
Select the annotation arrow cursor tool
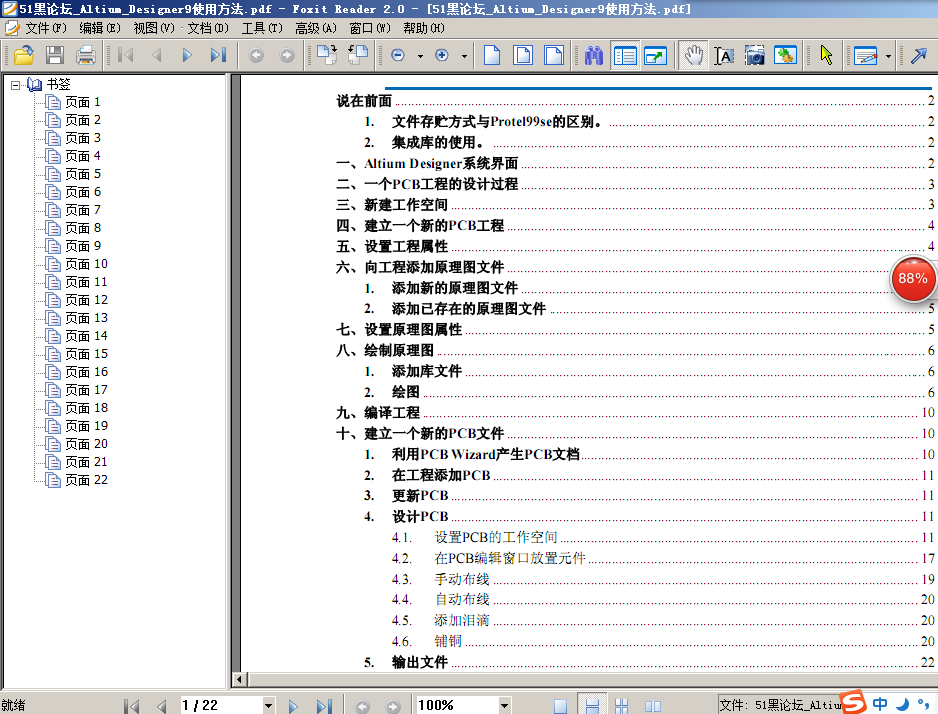tap(827, 56)
